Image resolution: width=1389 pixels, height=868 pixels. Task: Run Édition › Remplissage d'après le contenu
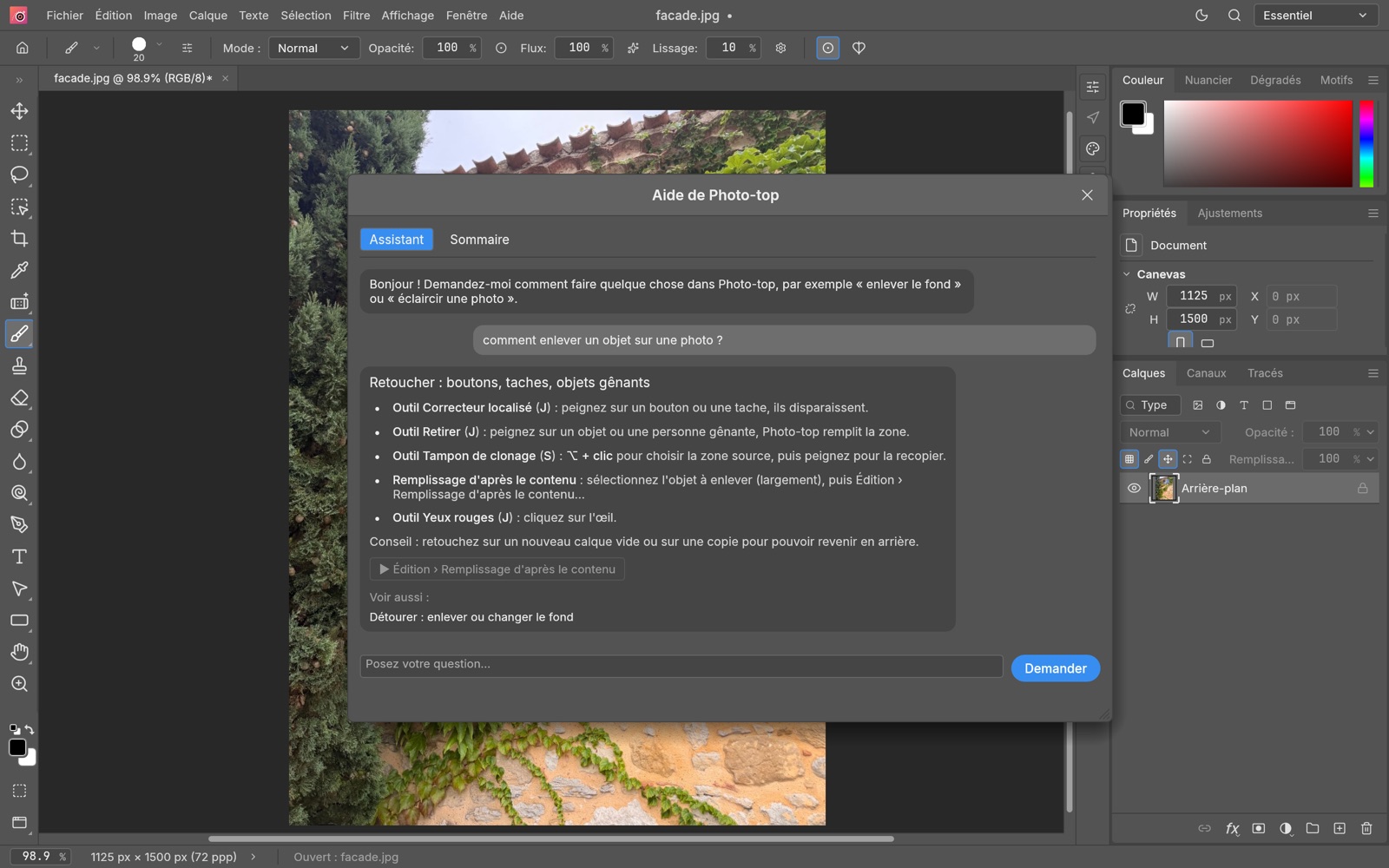[497, 569]
